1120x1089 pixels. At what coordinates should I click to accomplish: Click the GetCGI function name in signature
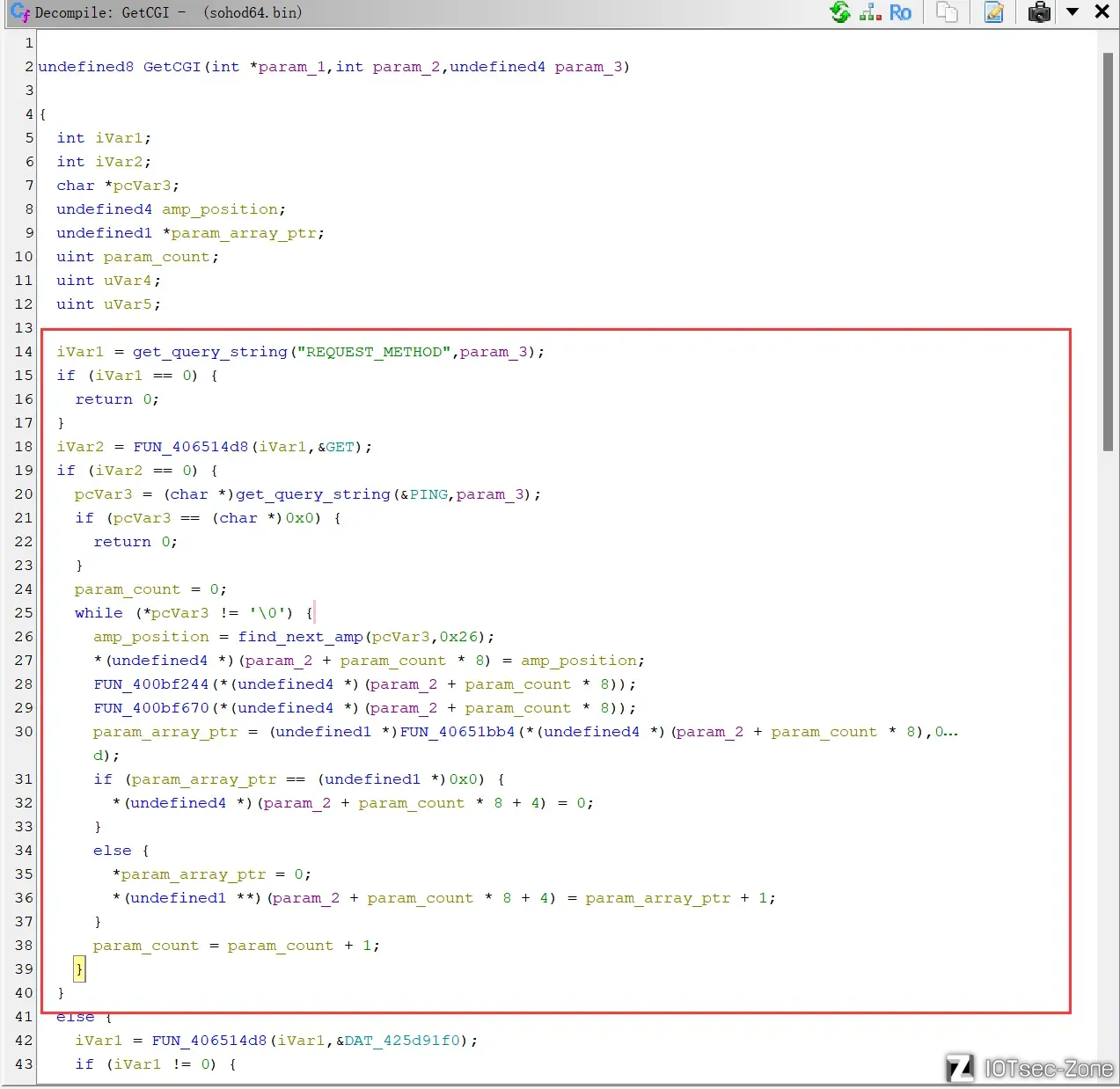point(172,67)
